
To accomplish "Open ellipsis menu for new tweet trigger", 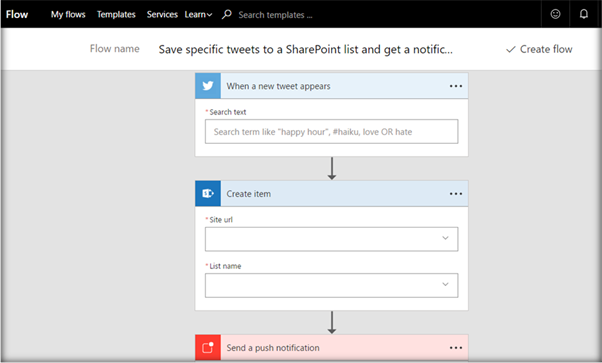I will click(456, 86).
